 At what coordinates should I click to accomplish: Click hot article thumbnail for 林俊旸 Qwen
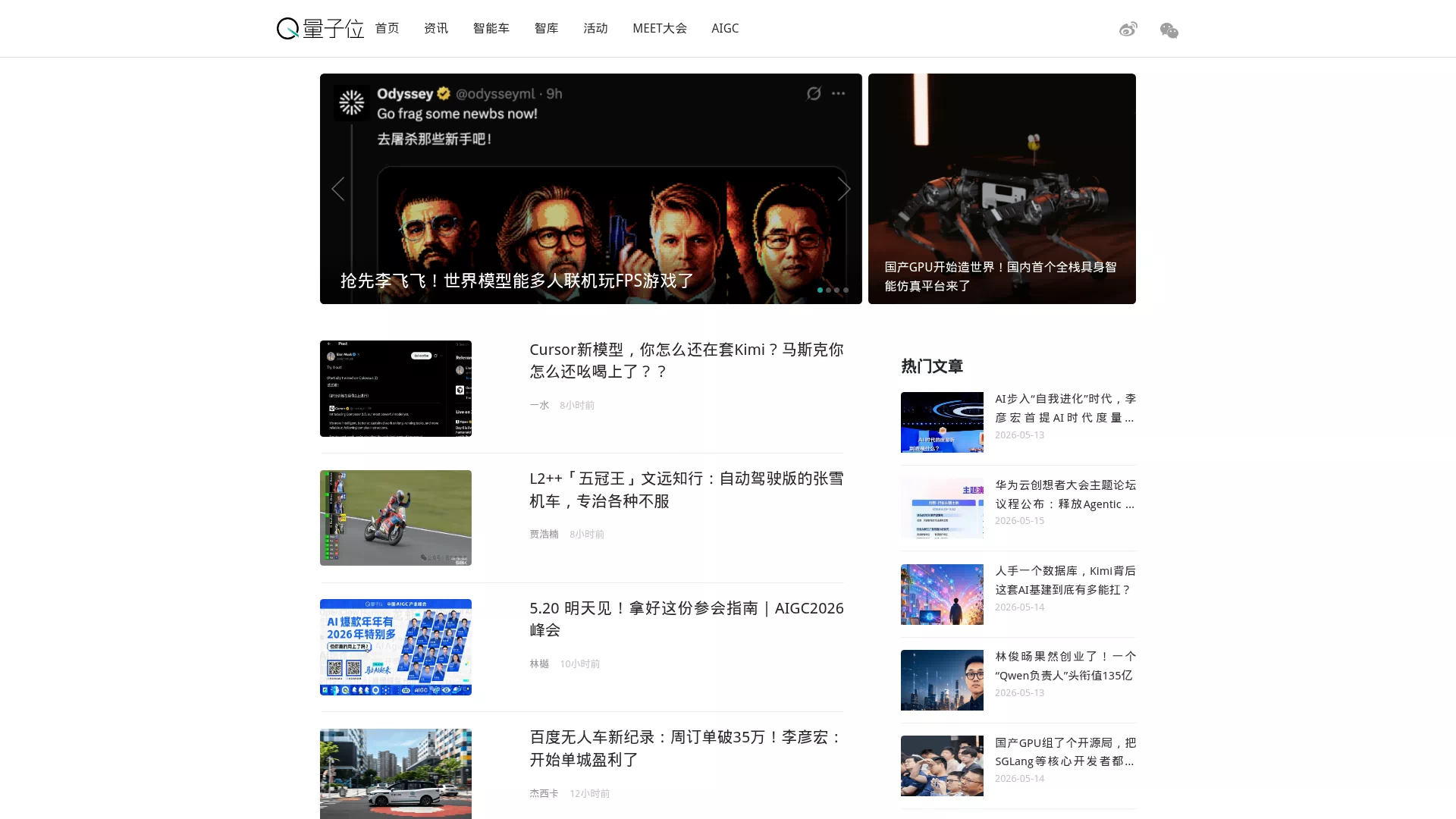(942, 680)
